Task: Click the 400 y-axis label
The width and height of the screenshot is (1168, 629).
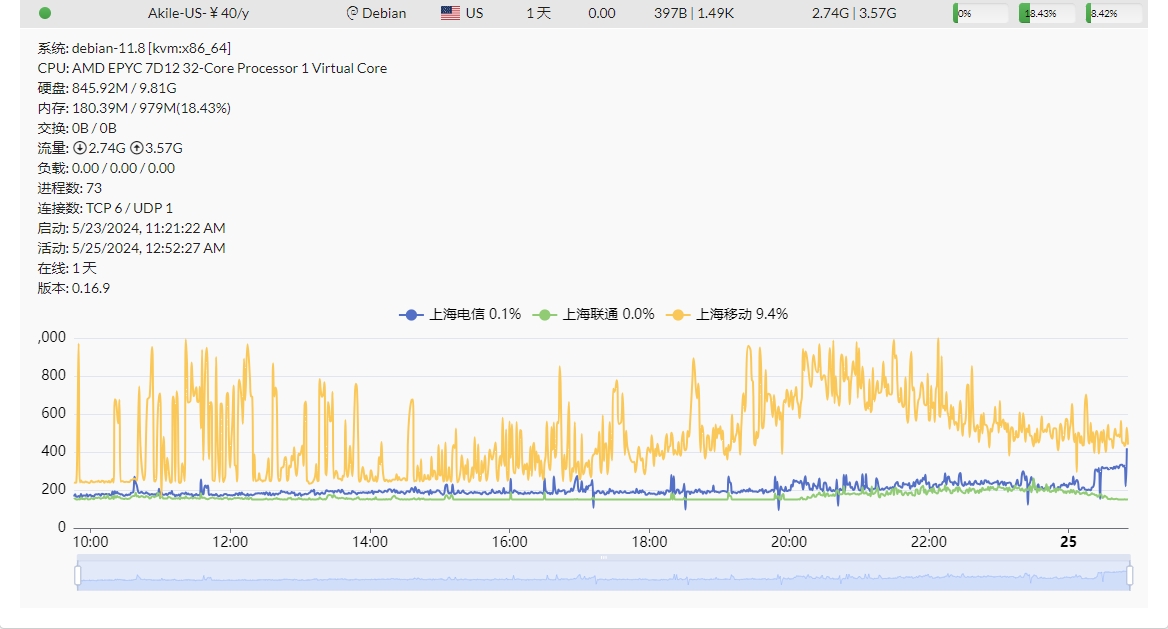Action: 54,451
